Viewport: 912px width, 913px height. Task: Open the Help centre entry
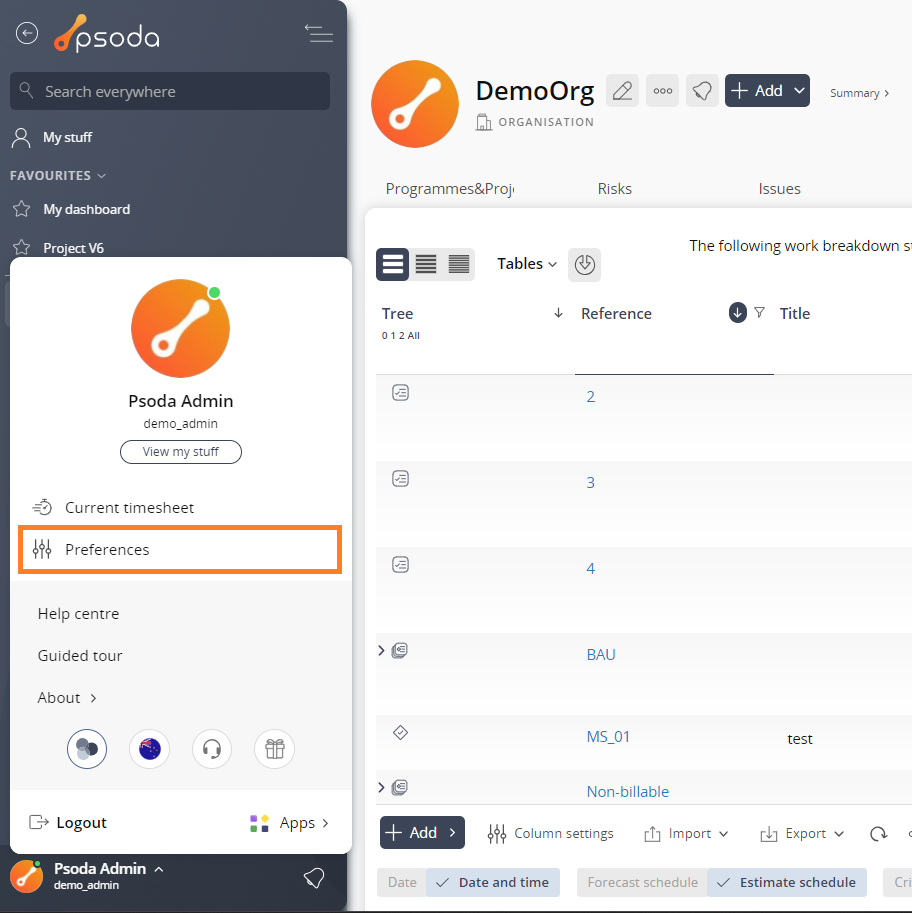coord(78,614)
